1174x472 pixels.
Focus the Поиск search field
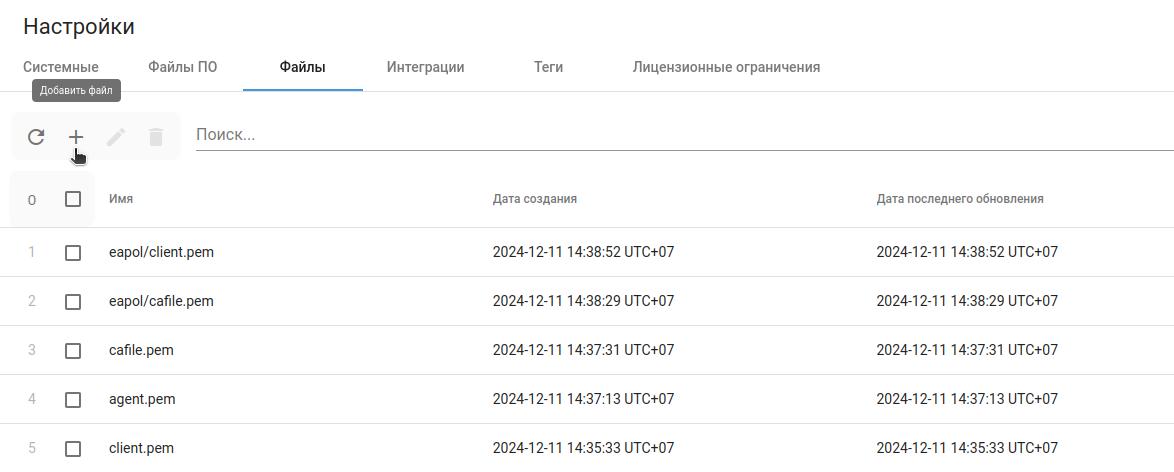680,135
